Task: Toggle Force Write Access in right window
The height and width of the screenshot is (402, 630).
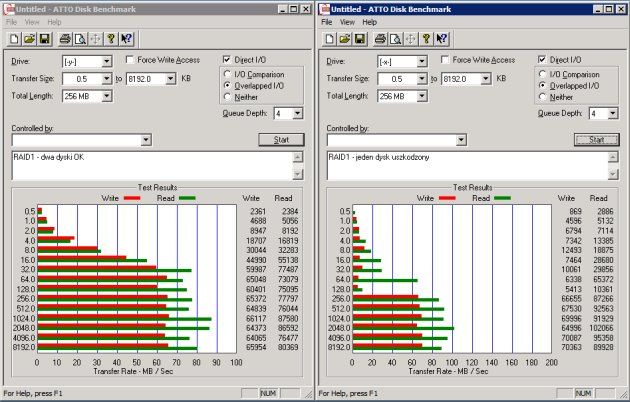Action: pos(445,60)
